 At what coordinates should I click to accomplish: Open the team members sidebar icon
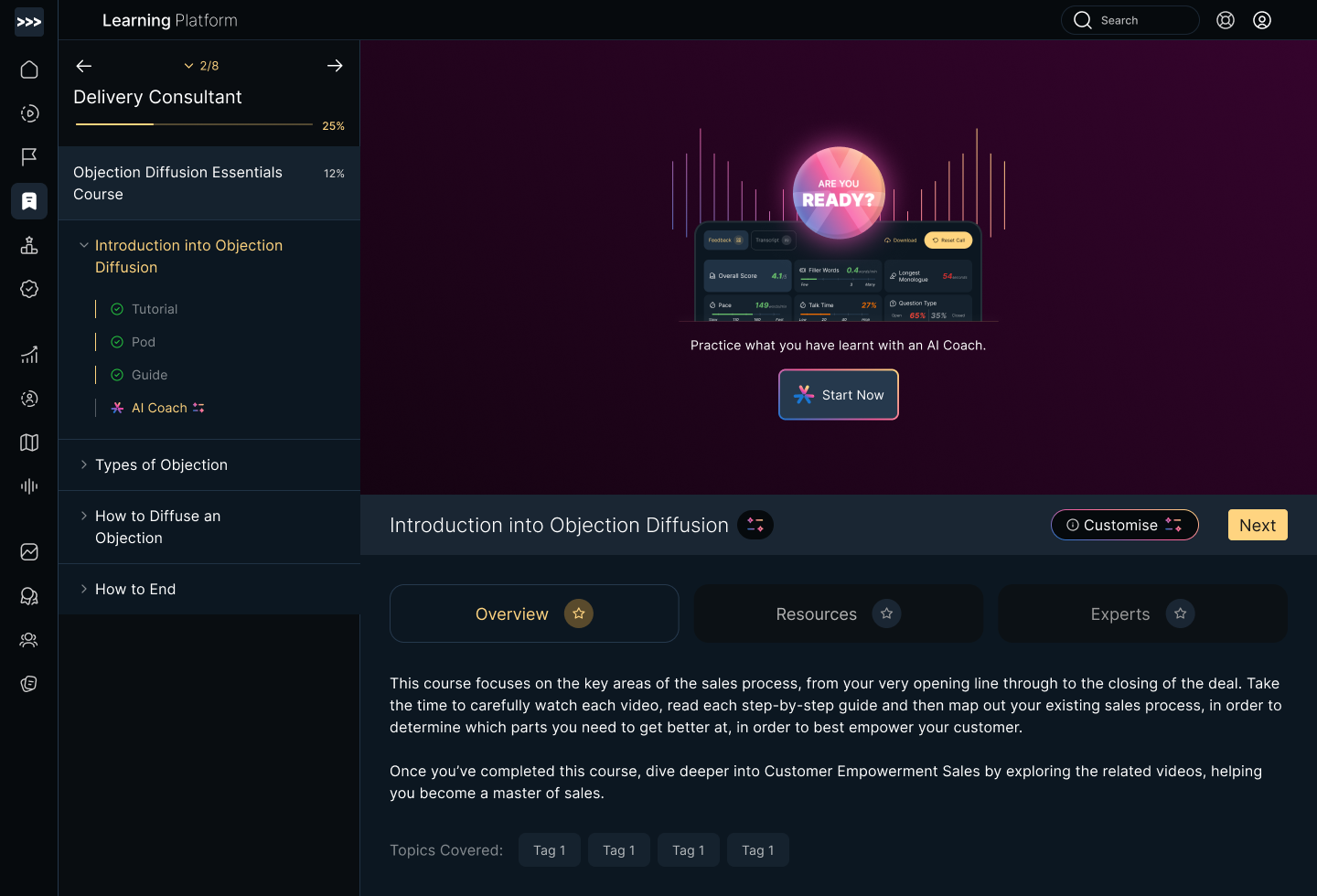[x=29, y=640]
